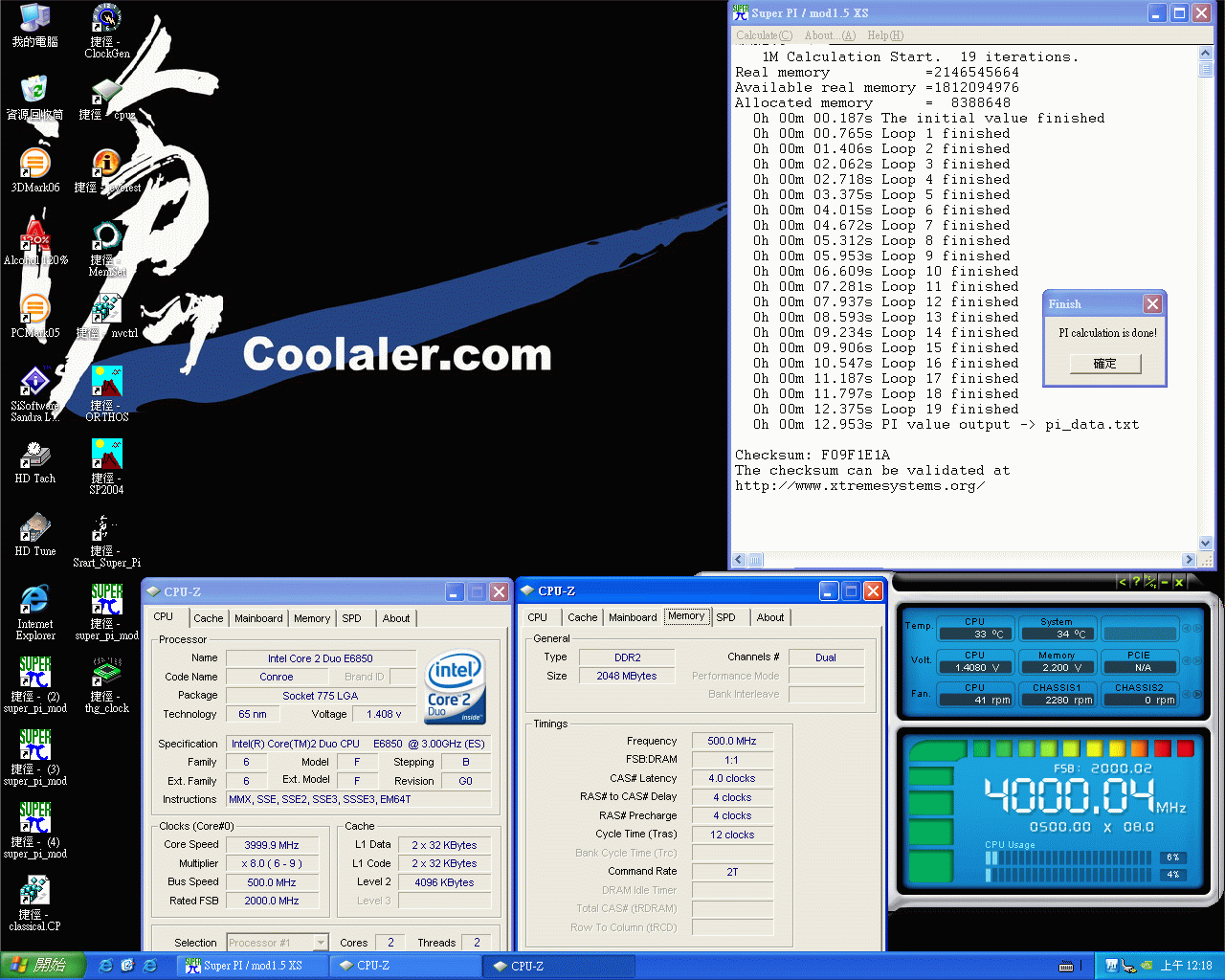1225x980 pixels.
Task: Click the CPU Name field Intel Core 2 Duo E6850
Action: tap(321, 658)
